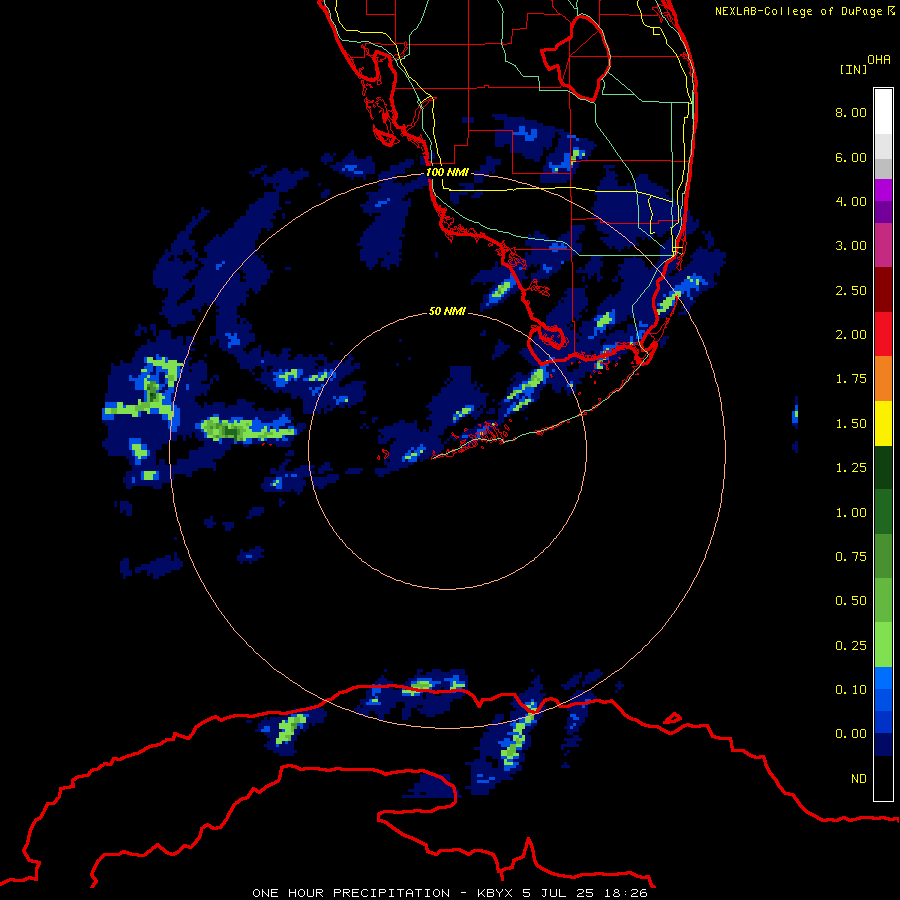
Task: Click the [IN] units label
Action: 853,69
